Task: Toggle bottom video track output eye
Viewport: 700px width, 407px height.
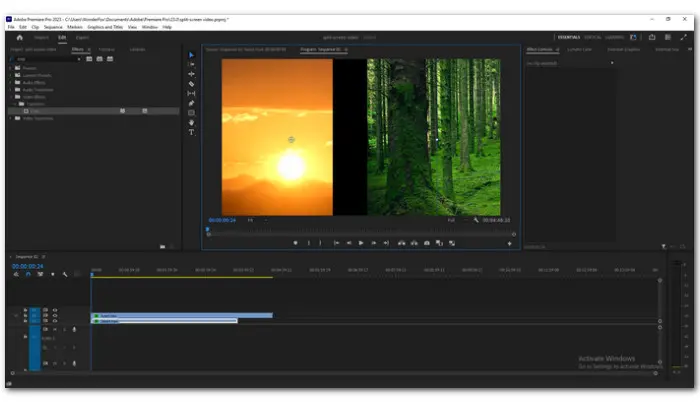Action: (x=55, y=321)
